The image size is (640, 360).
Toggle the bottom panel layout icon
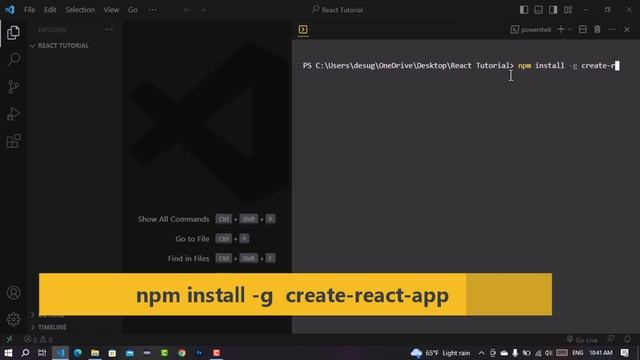coord(538,10)
